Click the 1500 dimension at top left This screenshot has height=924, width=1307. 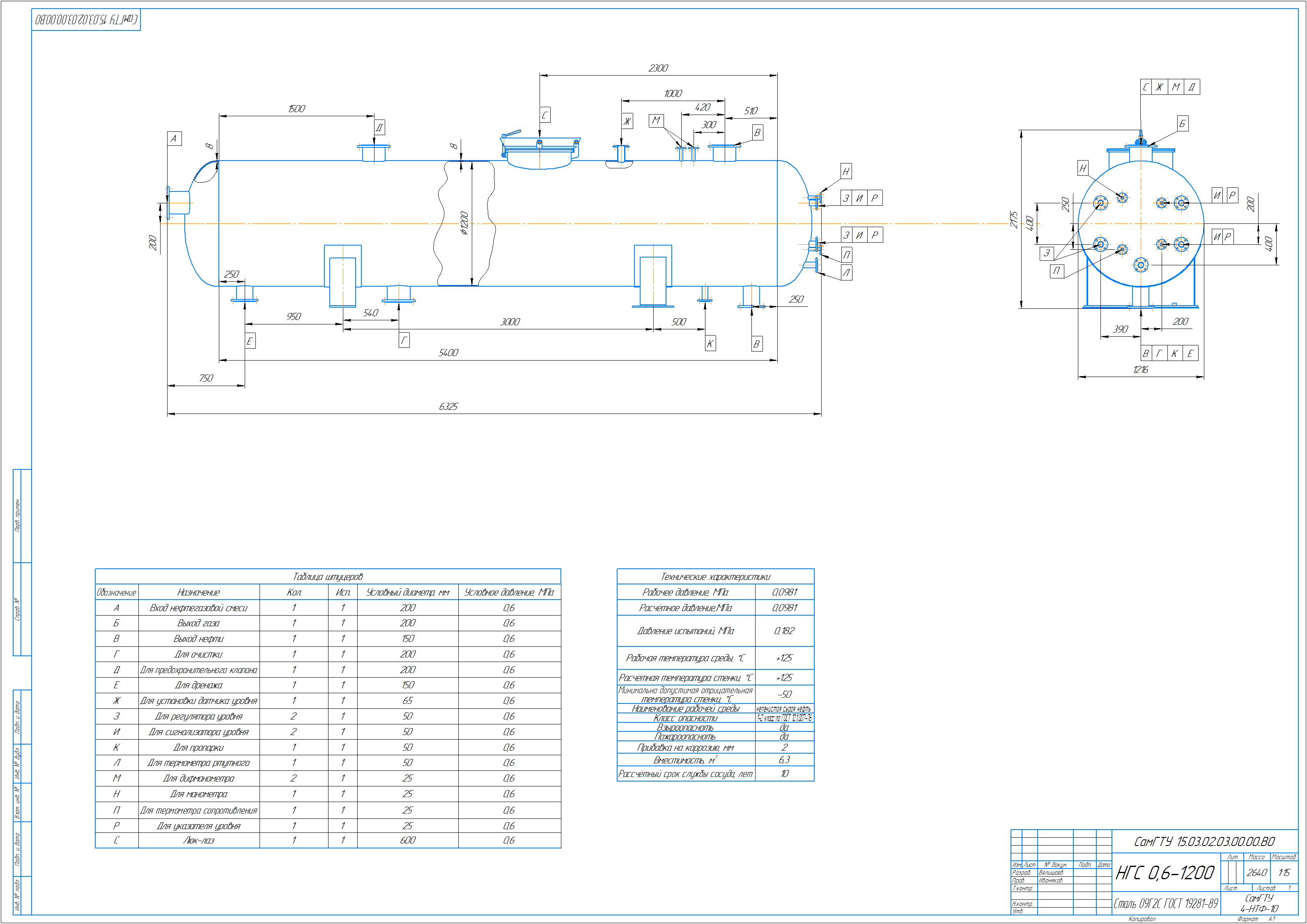point(296,109)
